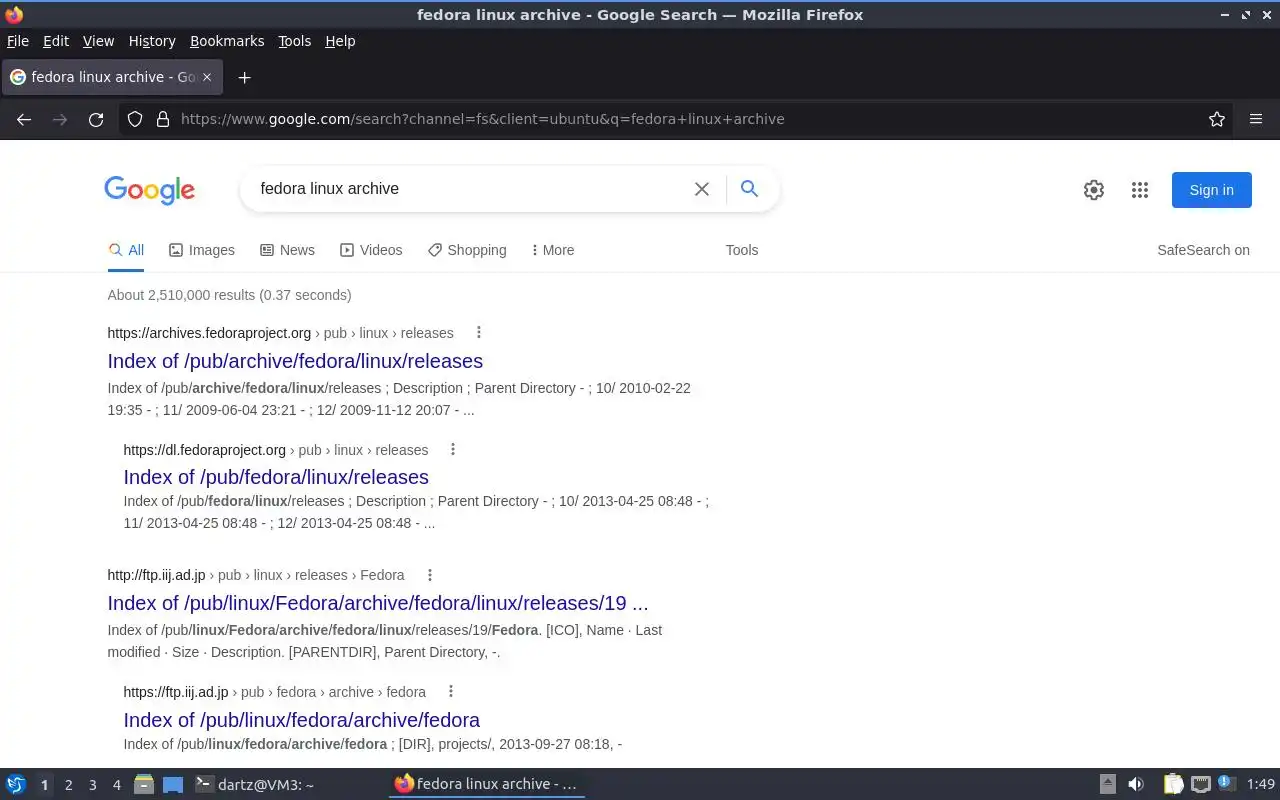1280x800 pixels.
Task: Click in the Google search input field
Action: pos(470,189)
